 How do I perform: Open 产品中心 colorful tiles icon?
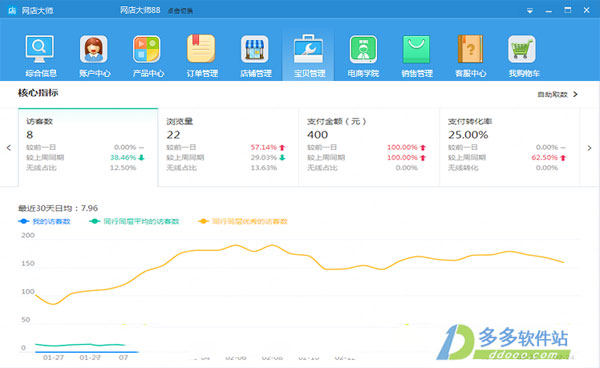coord(147,49)
